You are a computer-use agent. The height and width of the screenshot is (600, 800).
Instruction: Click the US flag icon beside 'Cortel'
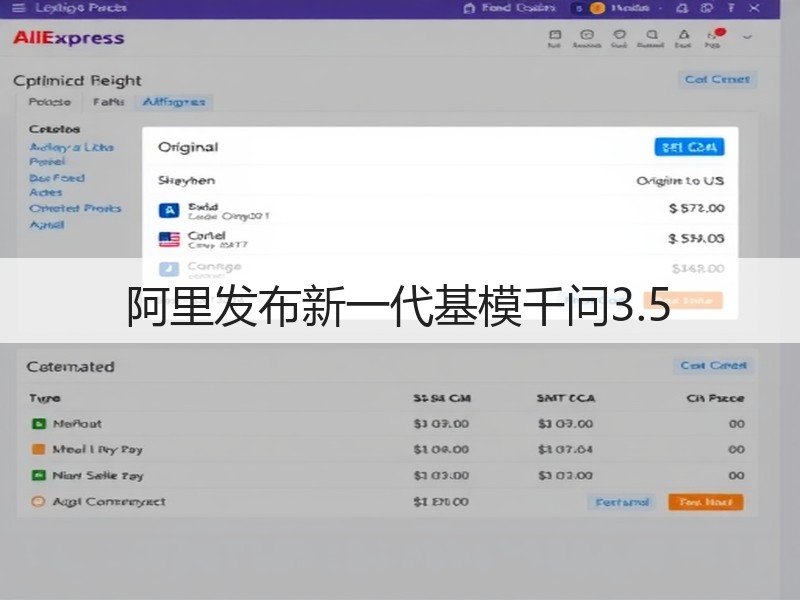pos(169,239)
